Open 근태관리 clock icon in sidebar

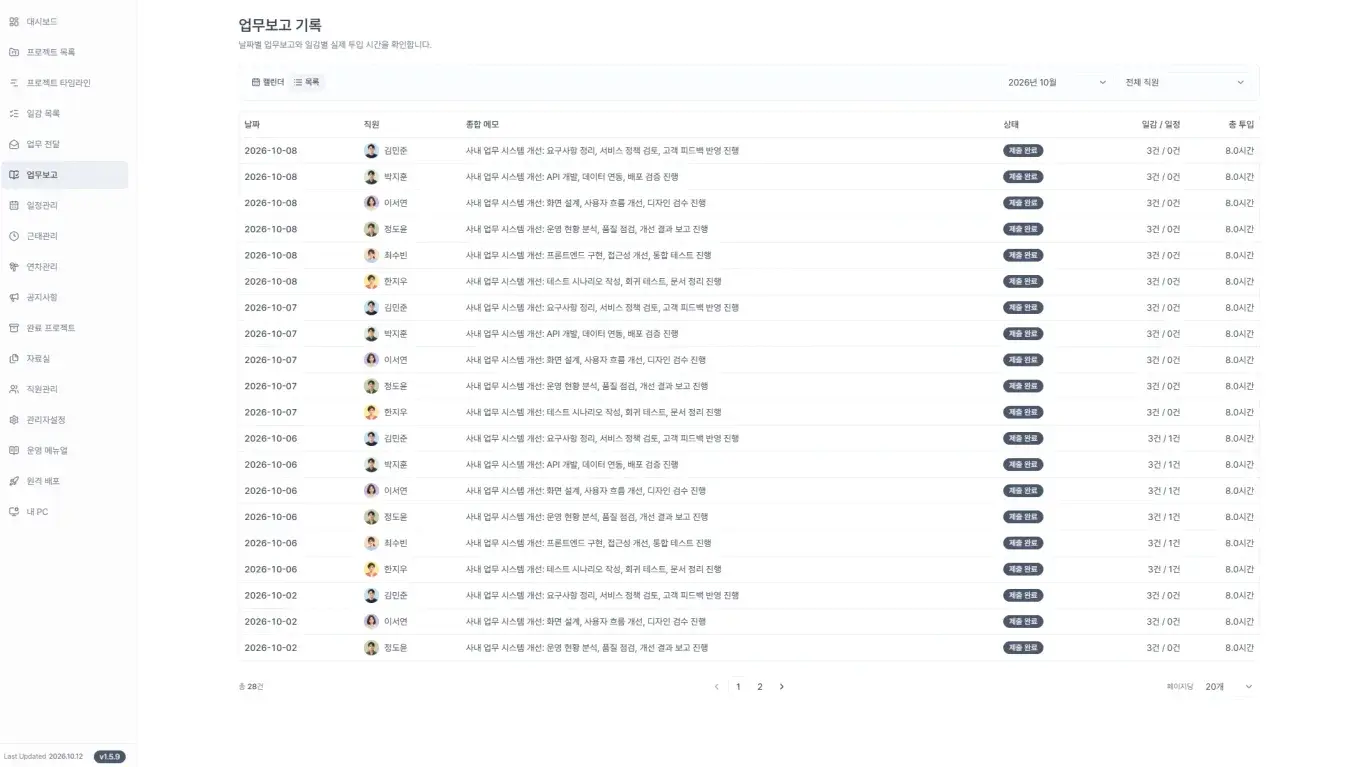pyautogui.click(x=14, y=236)
